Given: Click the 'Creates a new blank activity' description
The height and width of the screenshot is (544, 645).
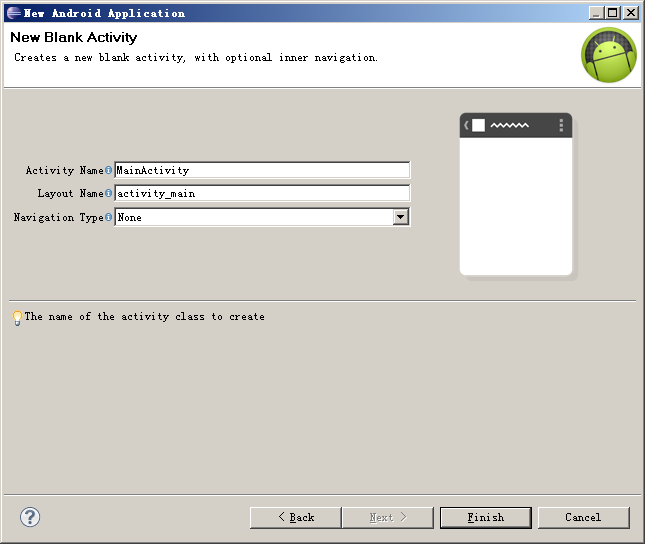Looking at the screenshot, I should 196,58.
